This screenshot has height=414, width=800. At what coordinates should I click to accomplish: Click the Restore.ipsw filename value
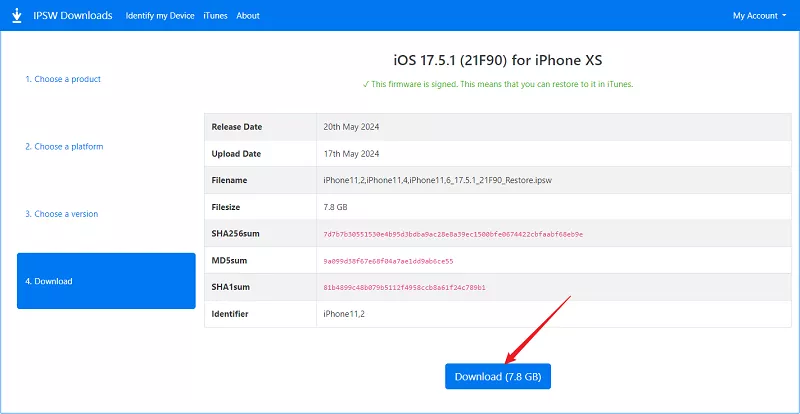[437, 180]
